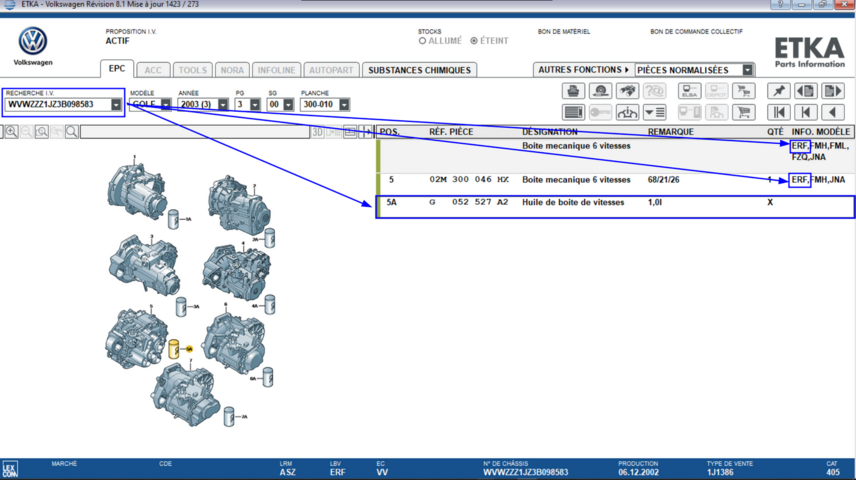Switch to the ACC tab
The height and width of the screenshot is (480, 856).
(x=153, y=70)
